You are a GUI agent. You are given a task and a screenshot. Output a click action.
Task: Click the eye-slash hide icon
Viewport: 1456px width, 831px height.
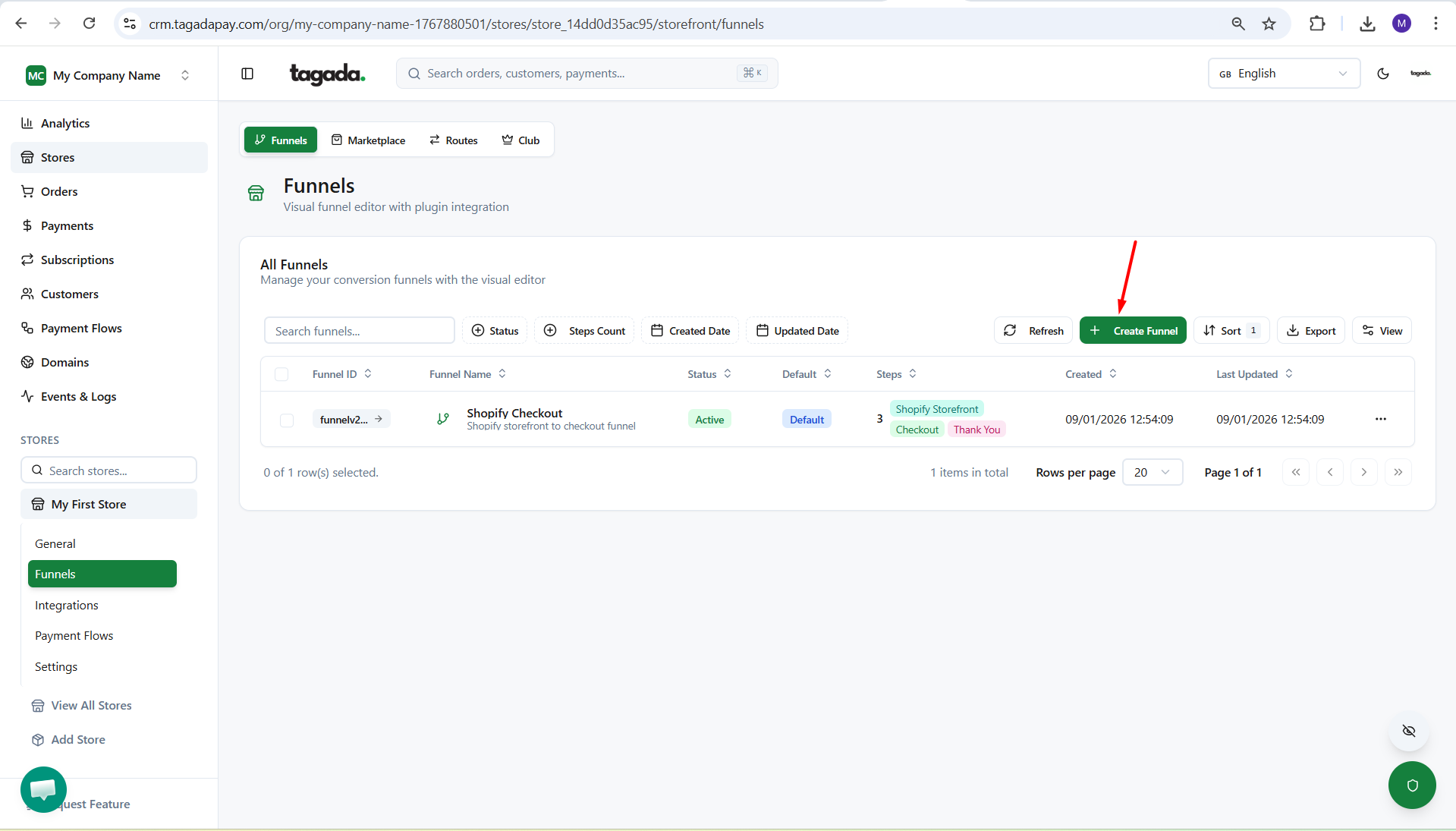coord(1408,731)
